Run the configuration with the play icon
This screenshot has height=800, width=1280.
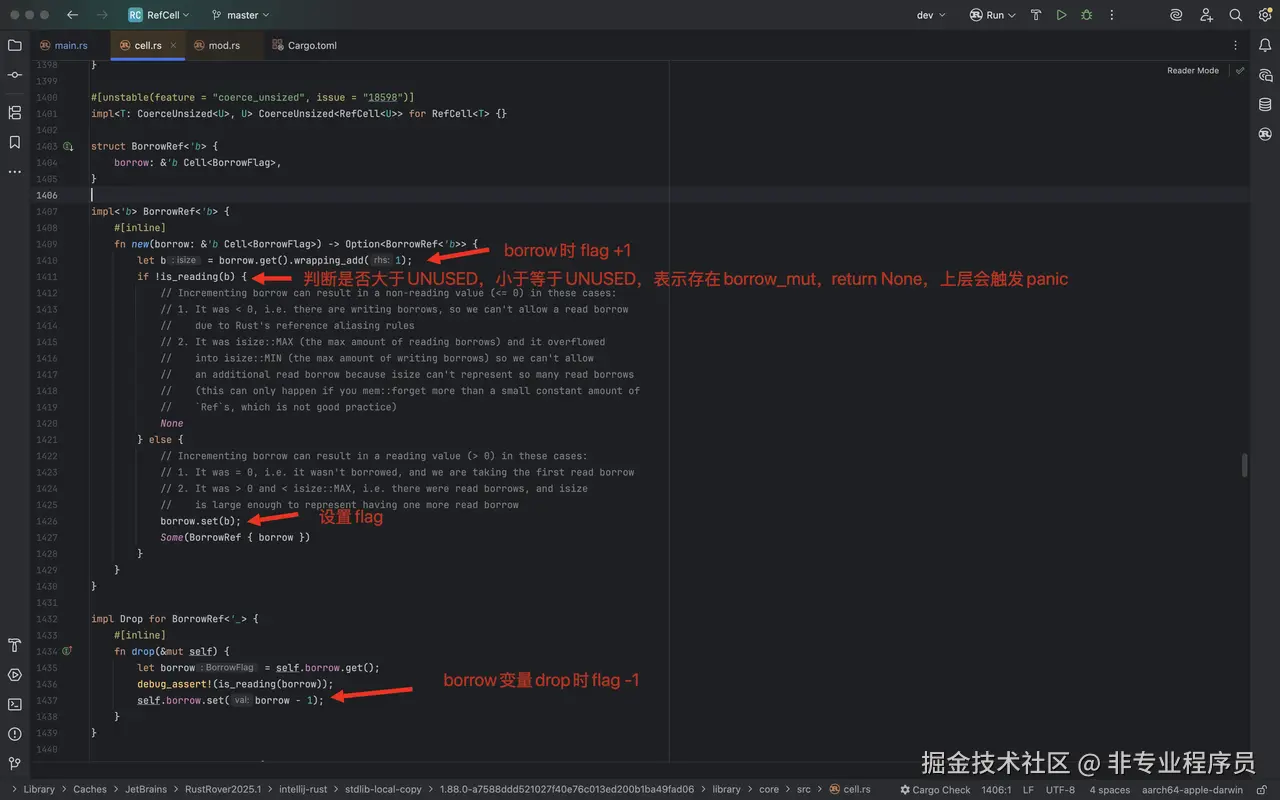(1061, 15)
